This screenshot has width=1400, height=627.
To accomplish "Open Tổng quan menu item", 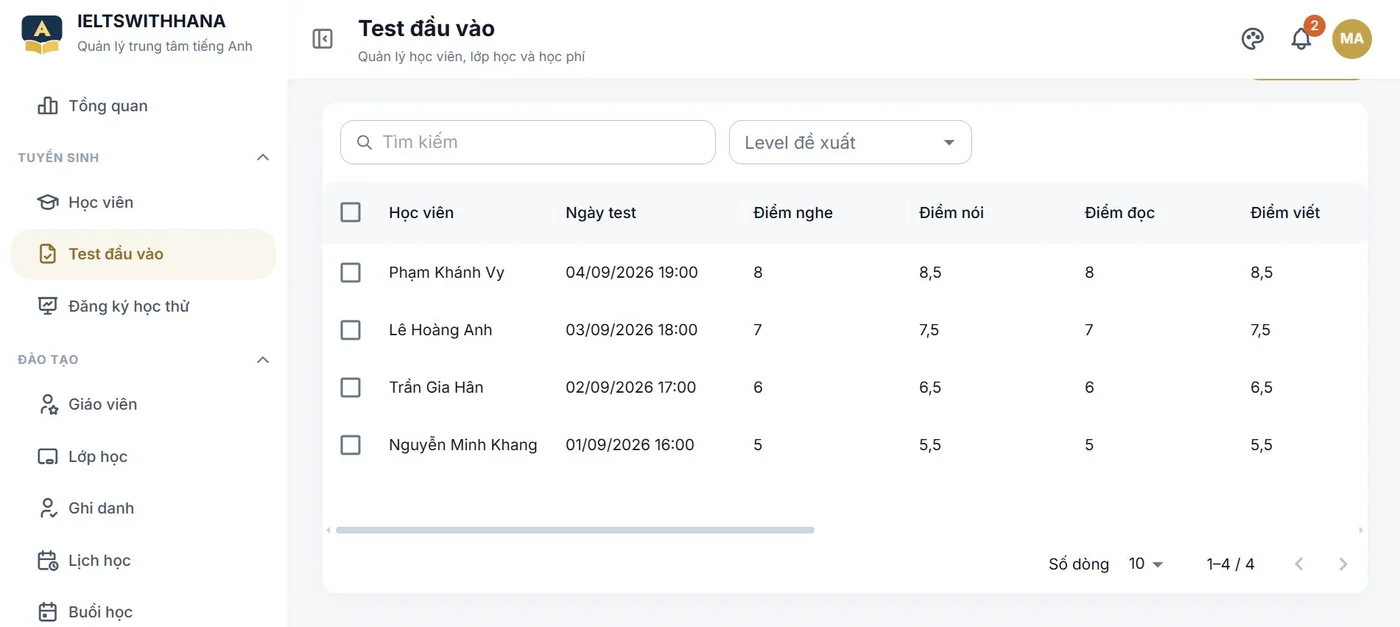I will [143, 106].
